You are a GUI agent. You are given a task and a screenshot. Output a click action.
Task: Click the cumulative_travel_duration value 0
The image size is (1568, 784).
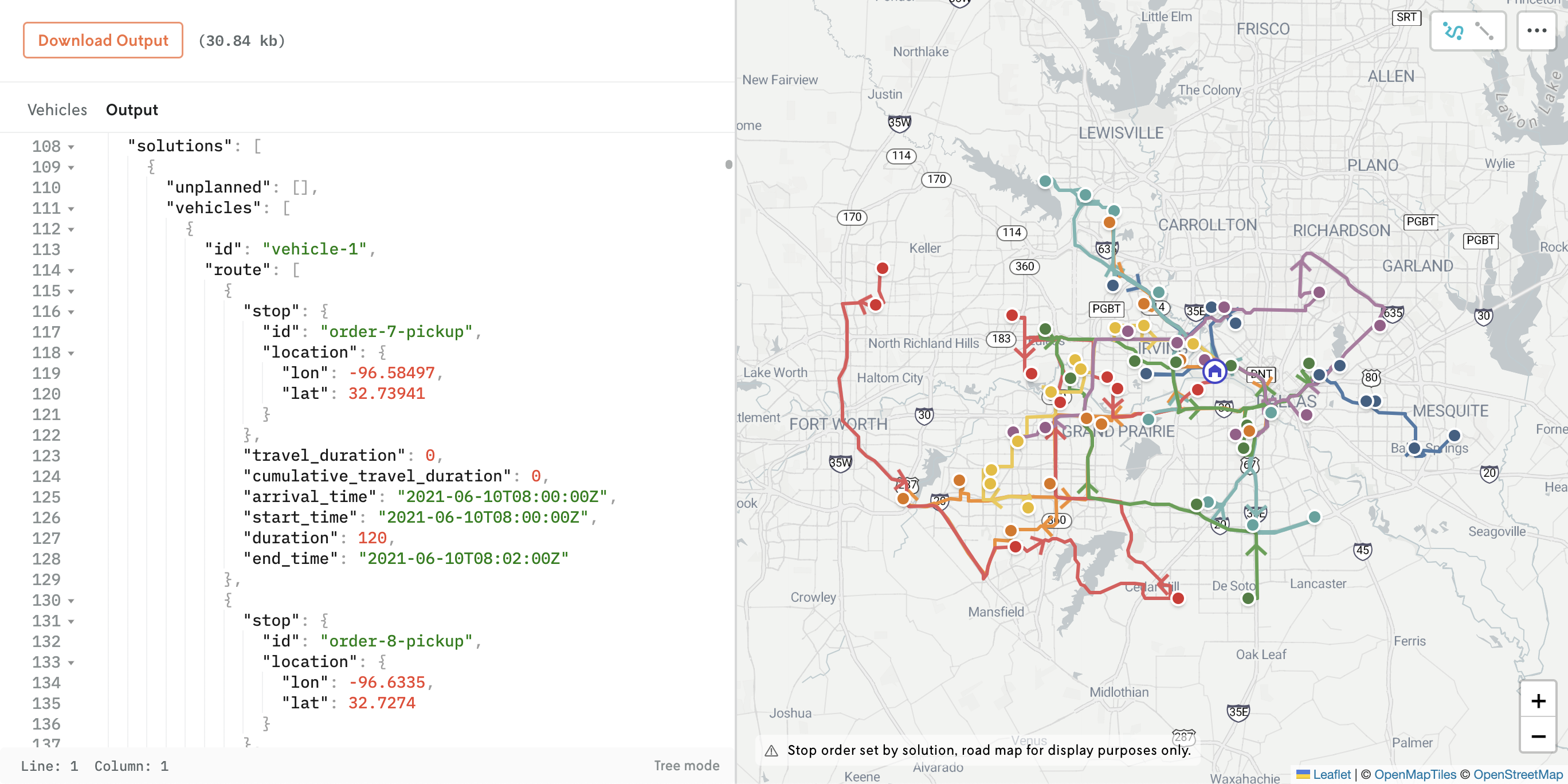(x=536, y=476)
